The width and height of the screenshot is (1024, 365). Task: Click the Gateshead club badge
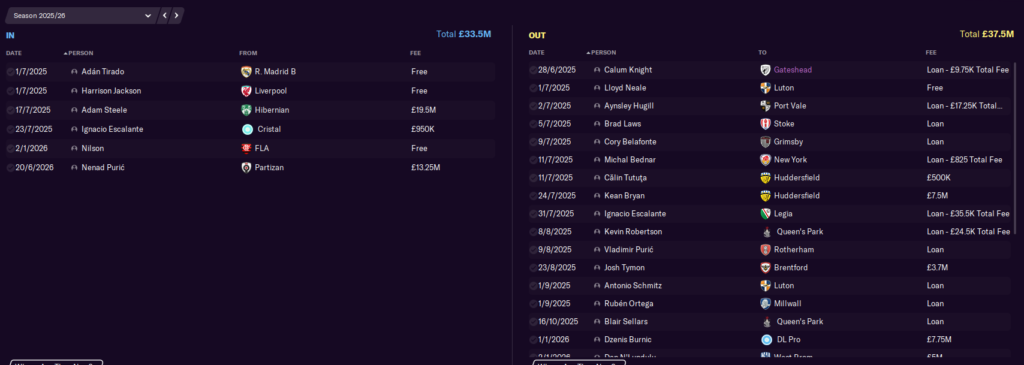coord(765,70)
